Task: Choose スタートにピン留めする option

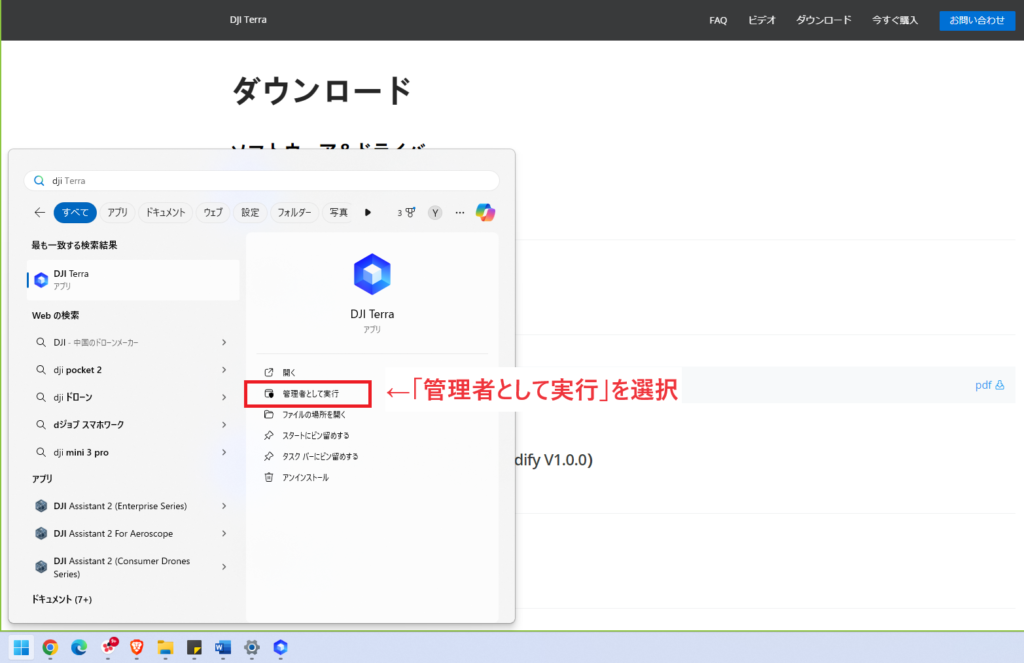Action: [x=372, y=436]
